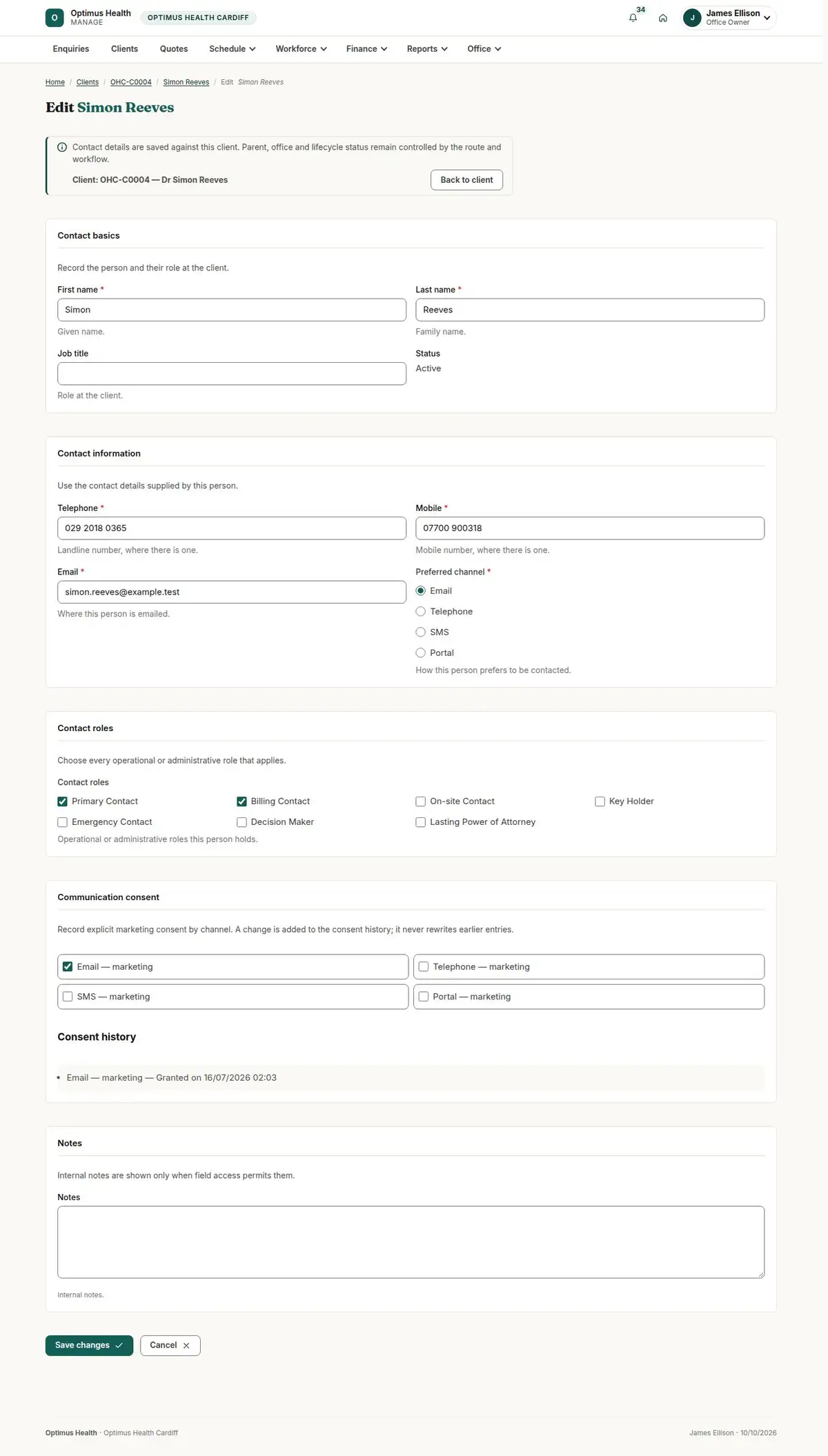Select the Telephone preferred channel radio
This screenshot has width=828, height=1456.
click(421, 612)
